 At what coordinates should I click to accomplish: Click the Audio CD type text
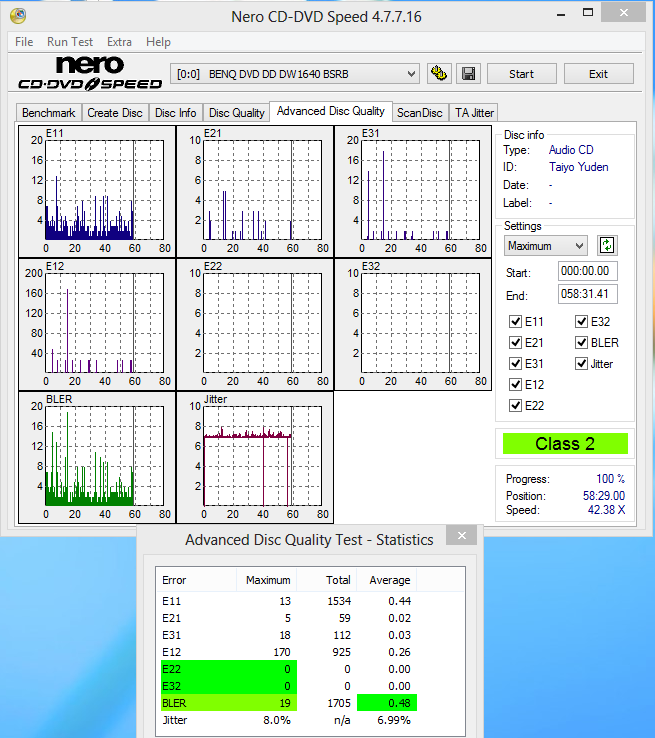[x=571, y=150]
